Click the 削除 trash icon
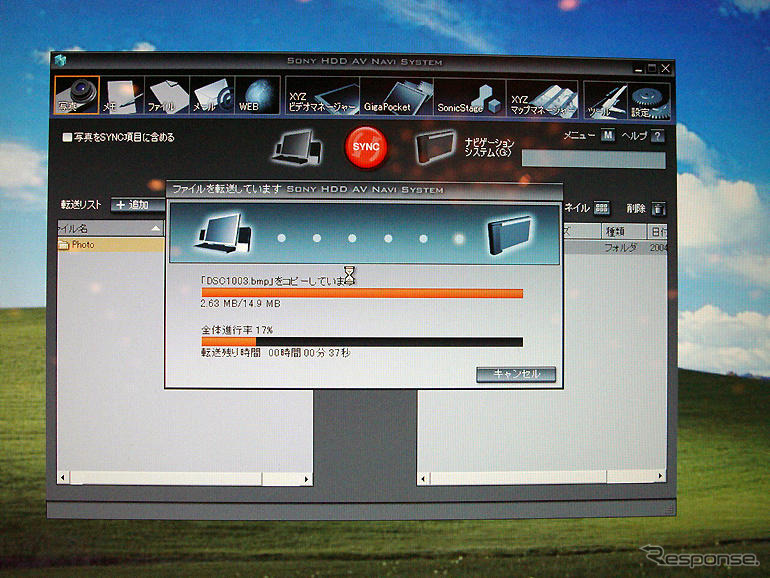The image size is (770, 578). (x=658, y=209)
